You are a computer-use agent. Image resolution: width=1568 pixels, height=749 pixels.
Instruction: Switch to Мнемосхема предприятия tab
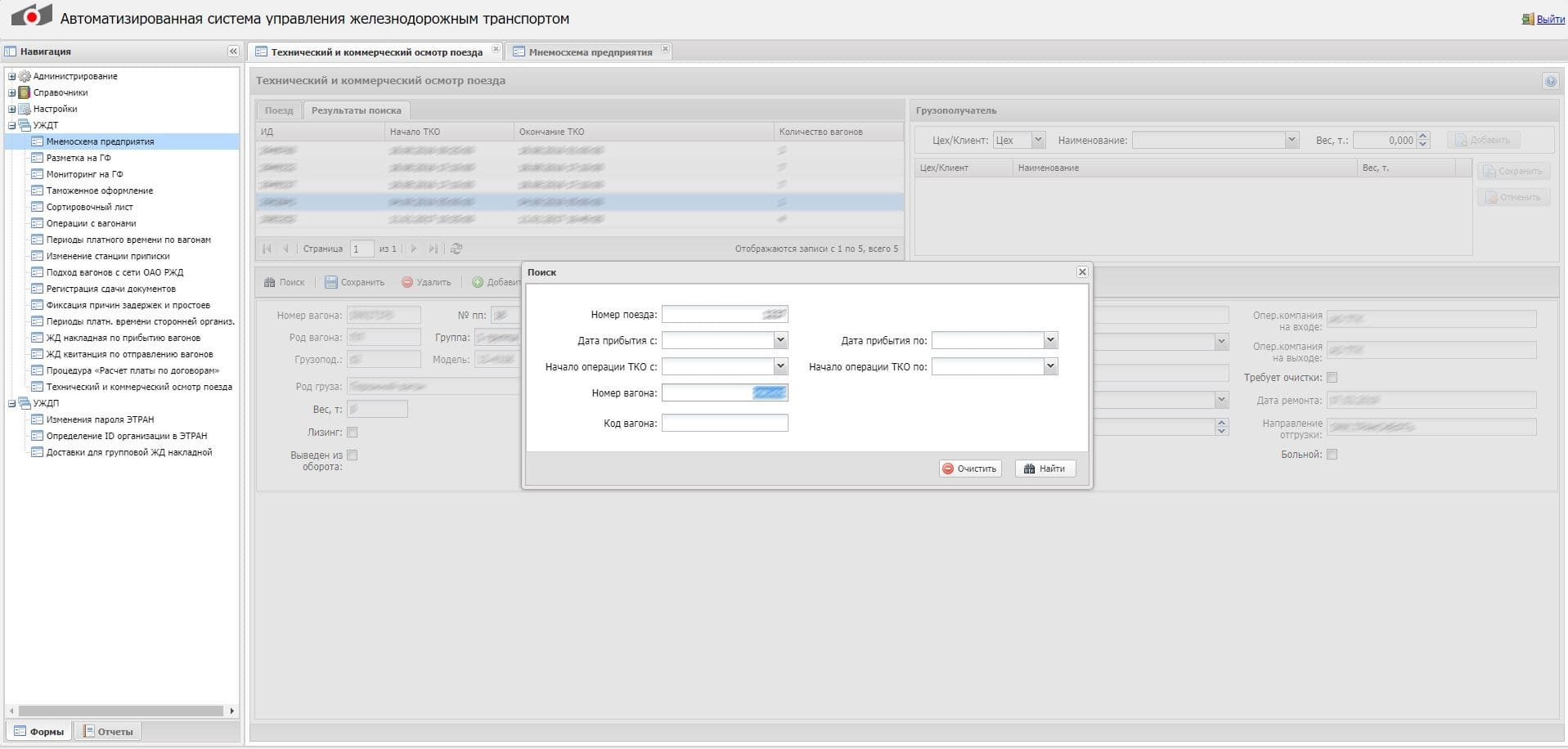click(x=590, y=52)
